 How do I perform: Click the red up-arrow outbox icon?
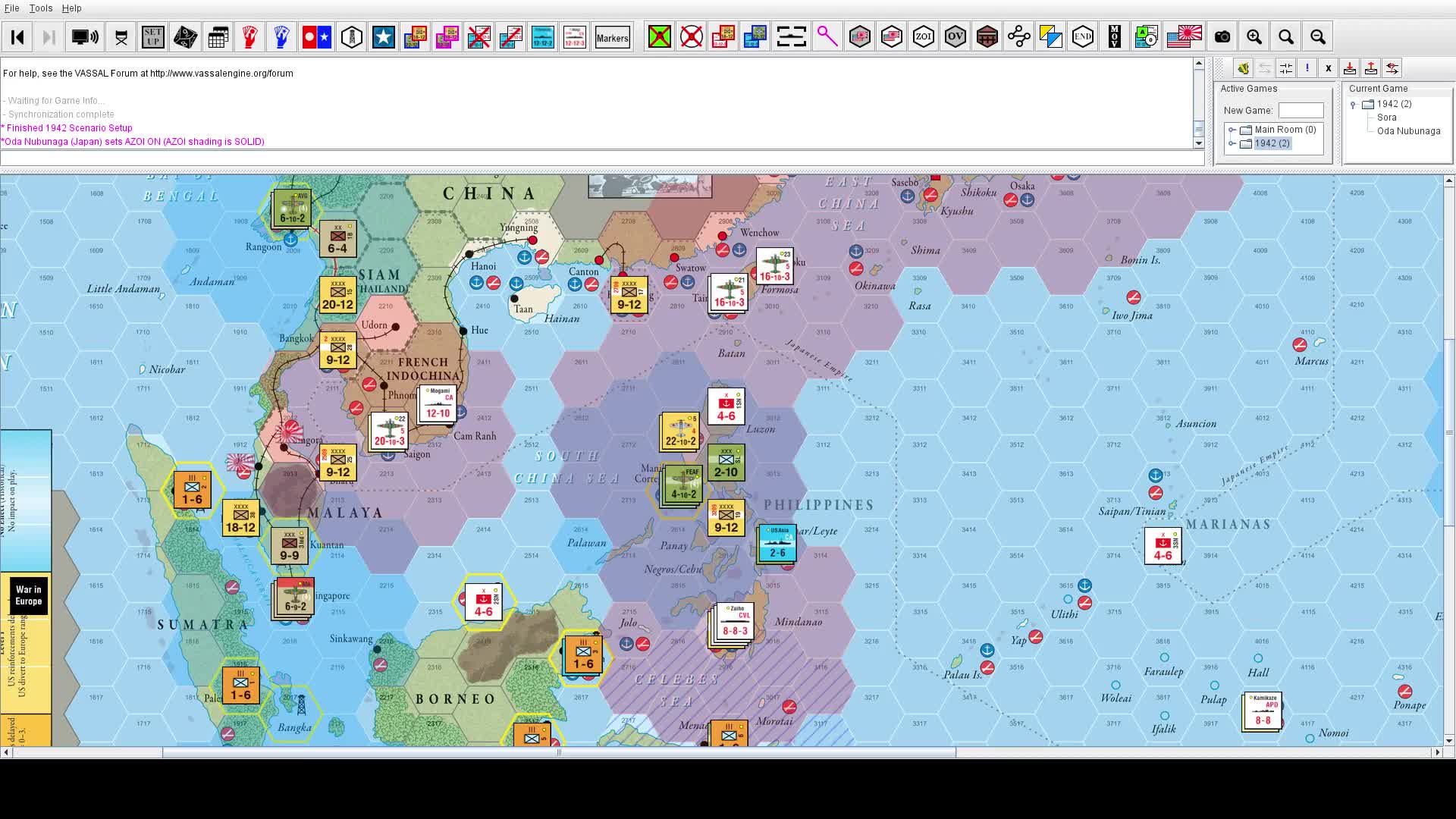click(x=1371, y=69)
